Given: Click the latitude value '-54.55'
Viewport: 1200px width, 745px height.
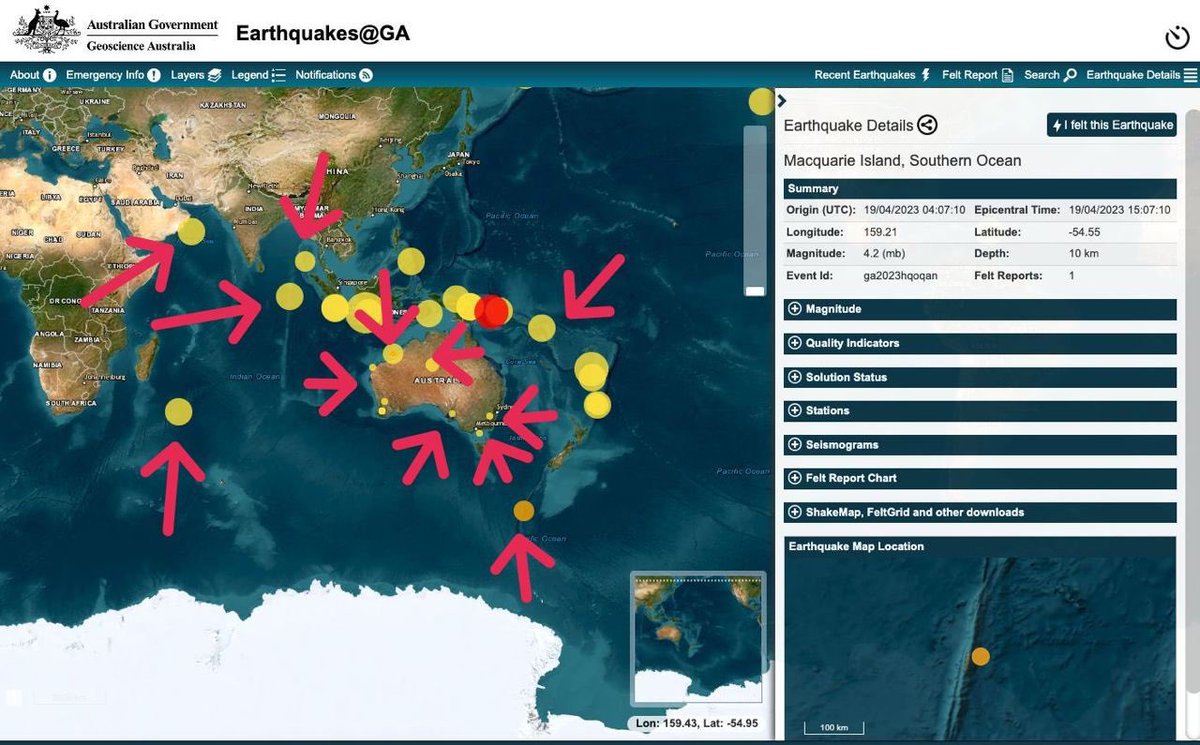Looking at the screenshot, I should 1084,231.
